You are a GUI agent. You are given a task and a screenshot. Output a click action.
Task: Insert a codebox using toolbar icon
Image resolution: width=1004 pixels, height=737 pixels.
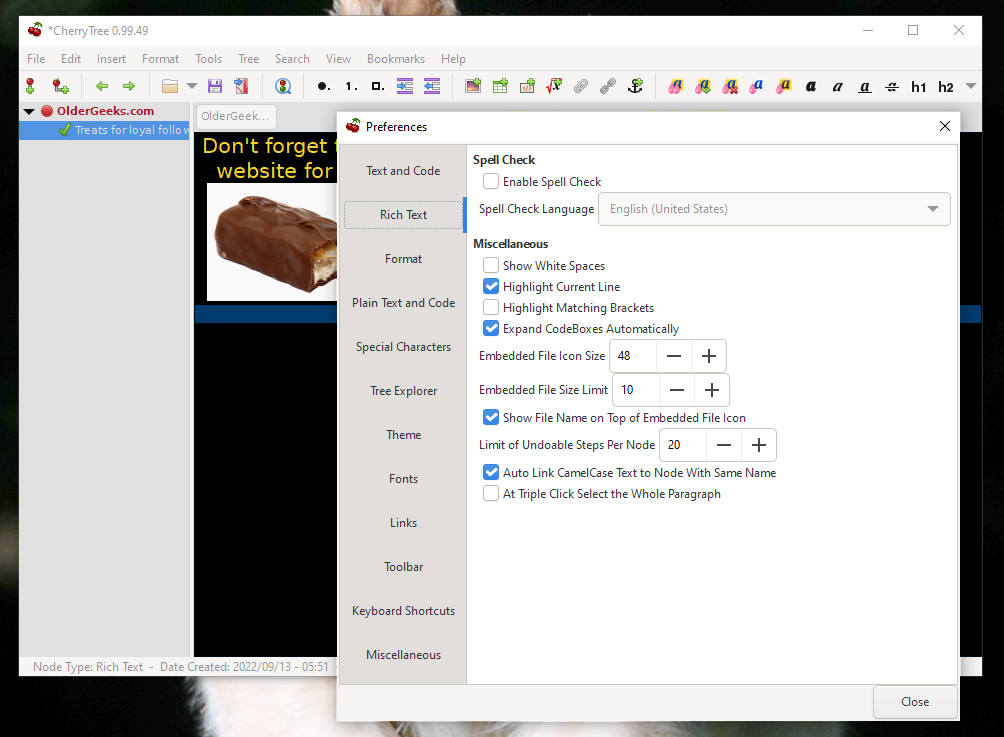(527, 86)
